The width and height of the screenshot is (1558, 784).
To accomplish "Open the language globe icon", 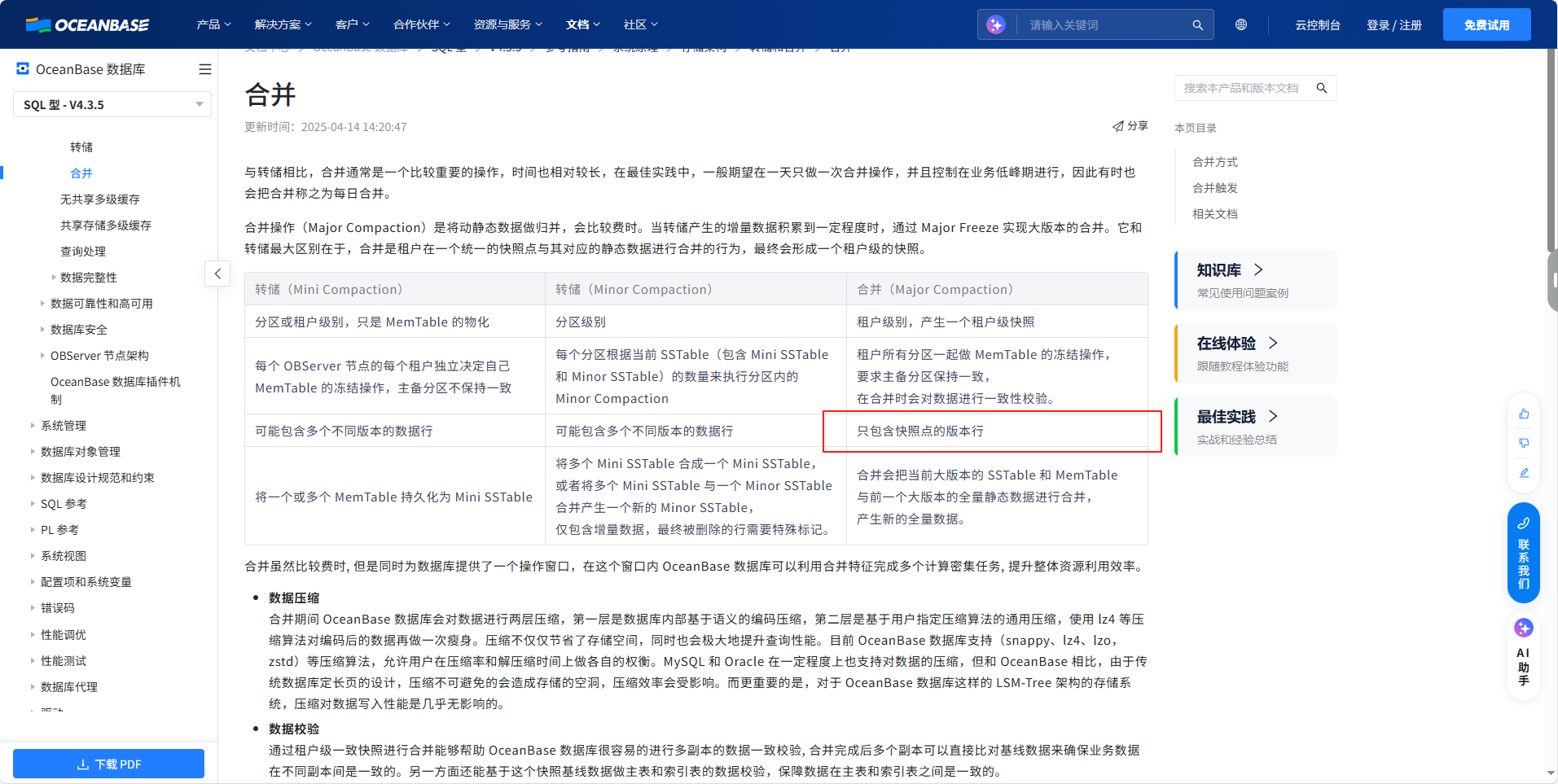I will pos(1240,24).
